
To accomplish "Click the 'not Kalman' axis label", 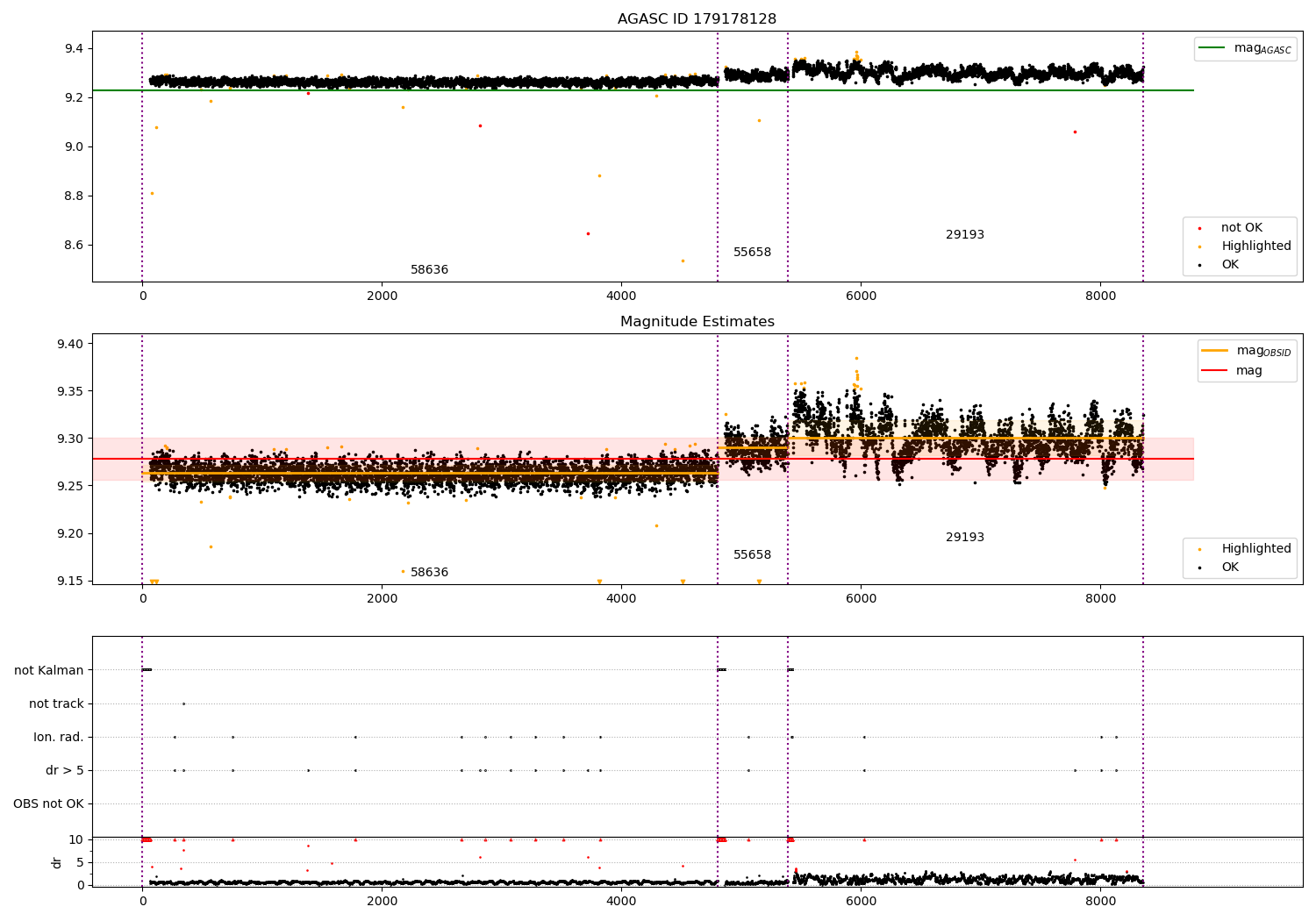I will pyautogui.click(x=49, y=671).
